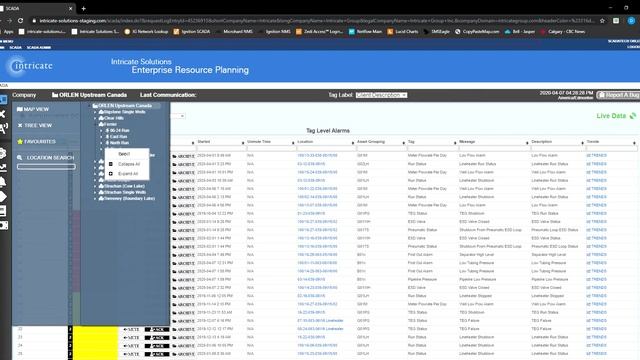This screenshot has width=640, height=360.
Task: Click the Intricate logo in the header
Action: (29, 66)
